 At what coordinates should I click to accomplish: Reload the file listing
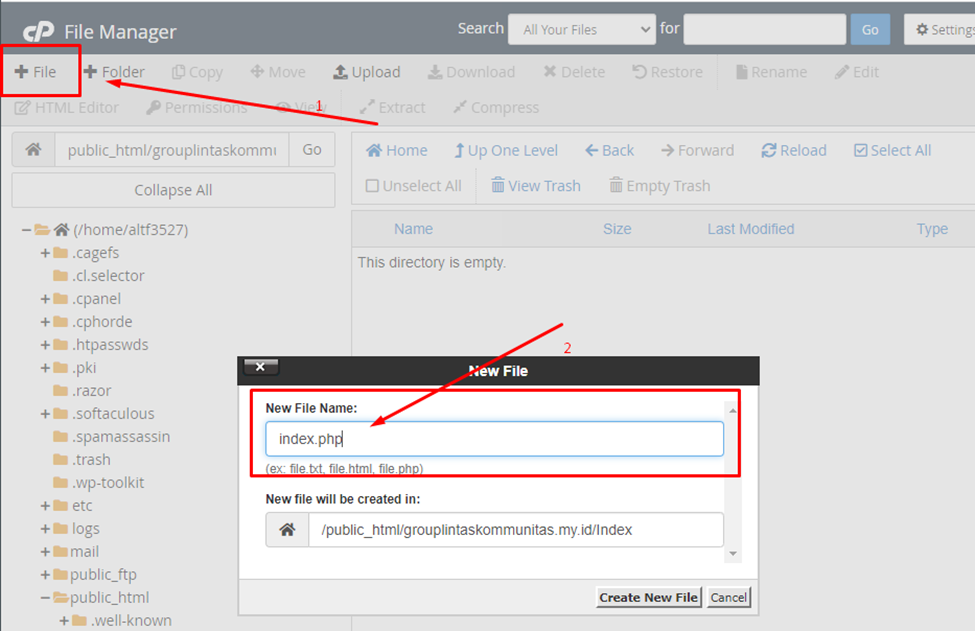794,150
